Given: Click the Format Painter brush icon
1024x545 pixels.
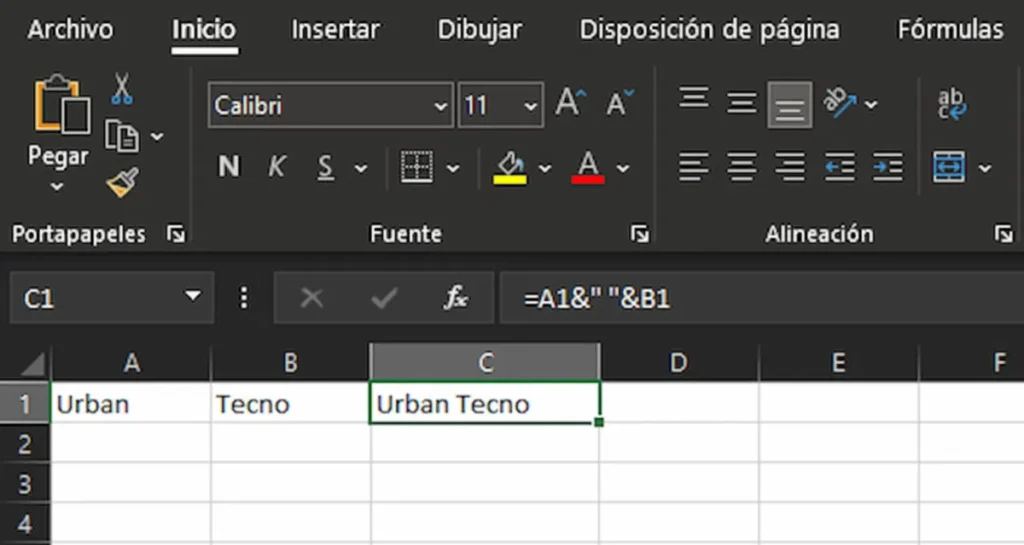Looking at the screenshot, I should click(x=122, y=182).
